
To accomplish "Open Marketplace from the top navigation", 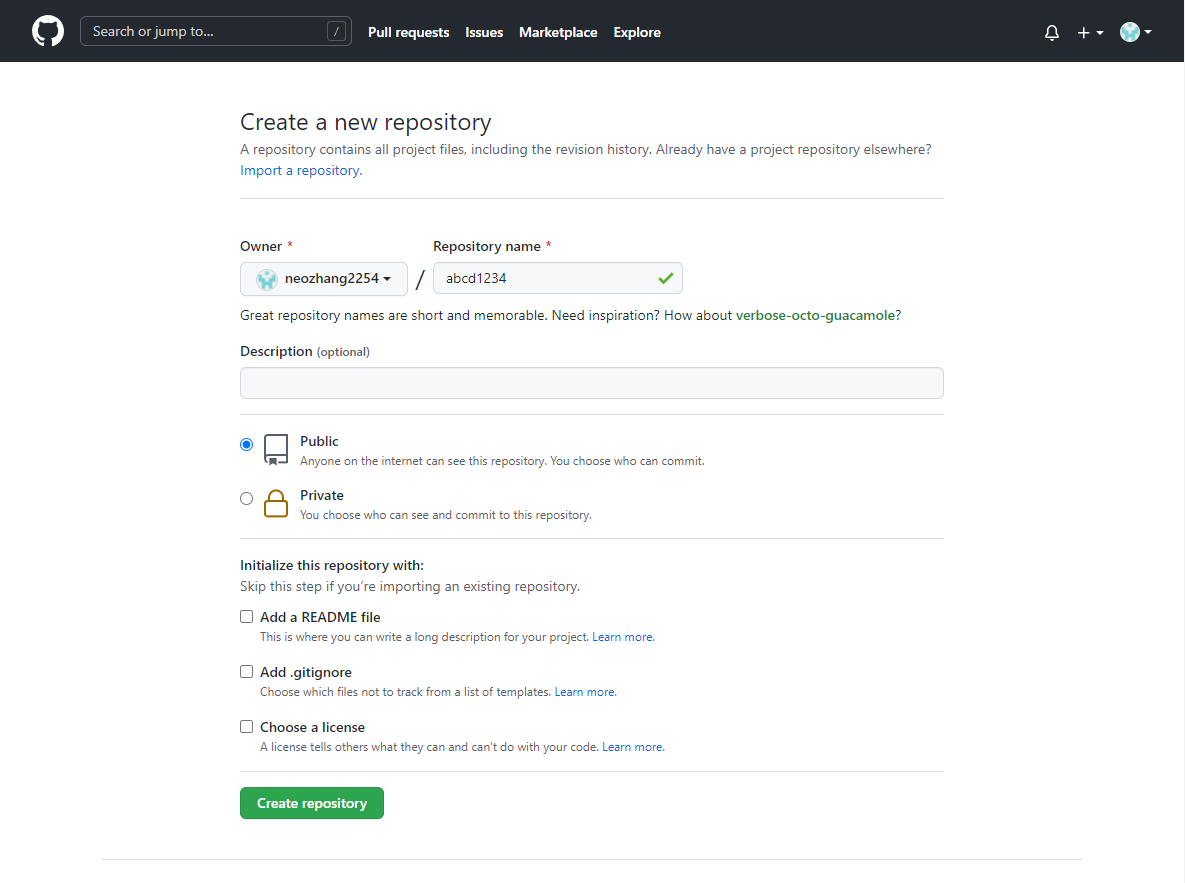I will pyautogui.click(x=558, y=33).
